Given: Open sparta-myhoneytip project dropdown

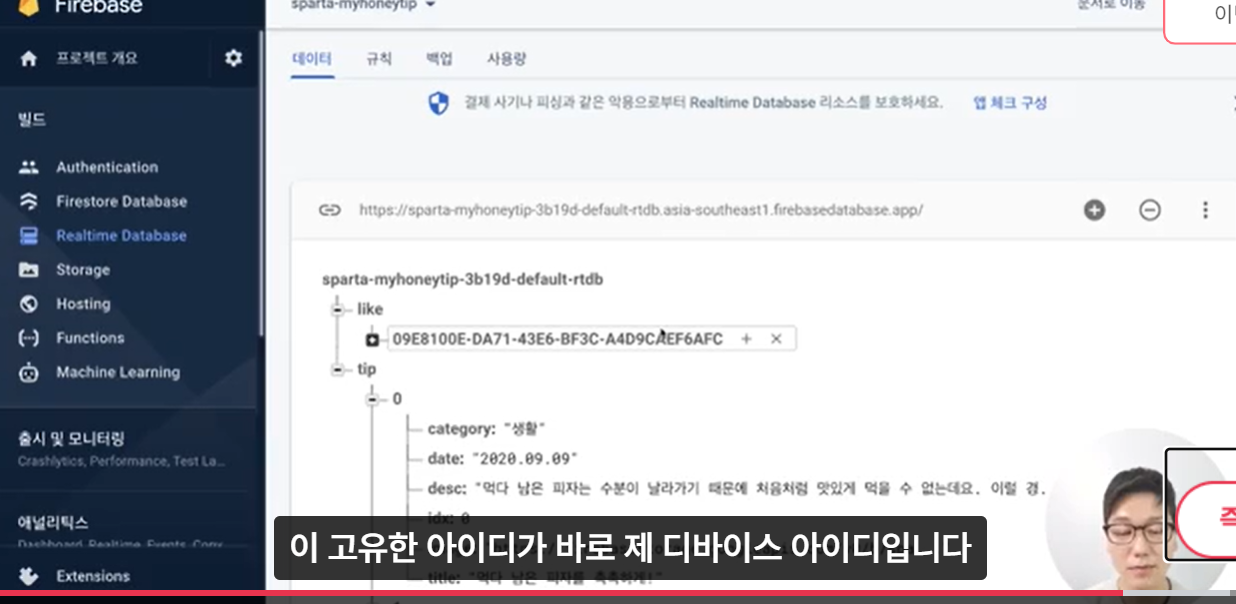Looking at the screenshot, I should pyautogui.click(x=363, y=5).
